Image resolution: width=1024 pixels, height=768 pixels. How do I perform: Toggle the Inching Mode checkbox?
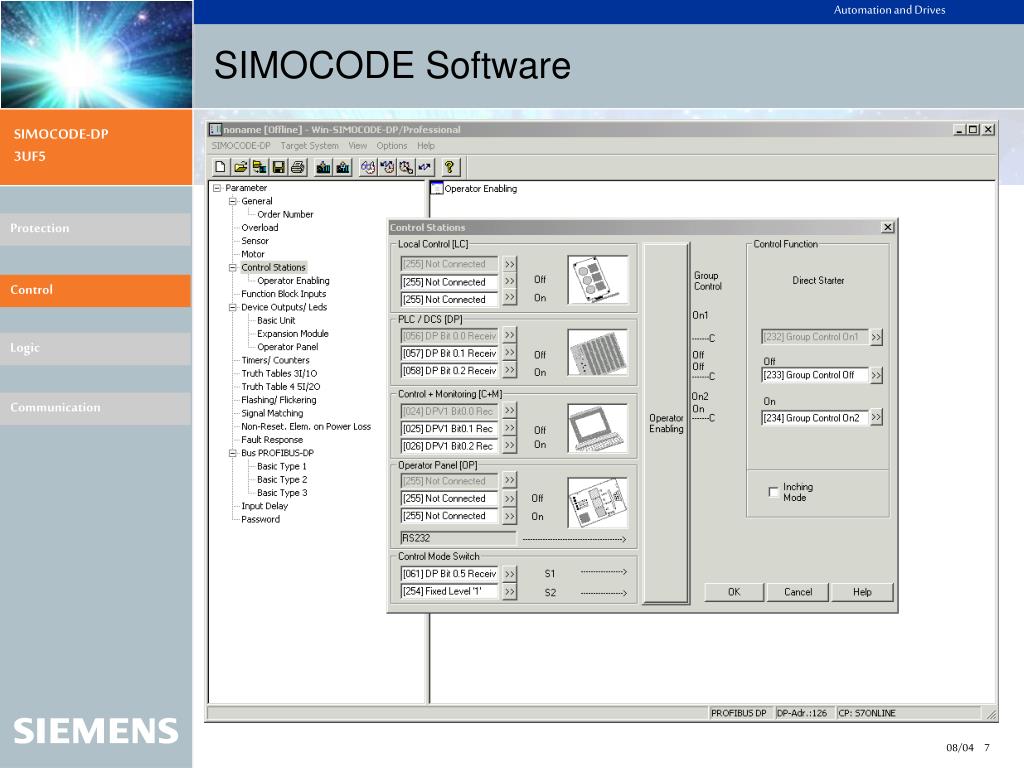click(x=773, y=492)
